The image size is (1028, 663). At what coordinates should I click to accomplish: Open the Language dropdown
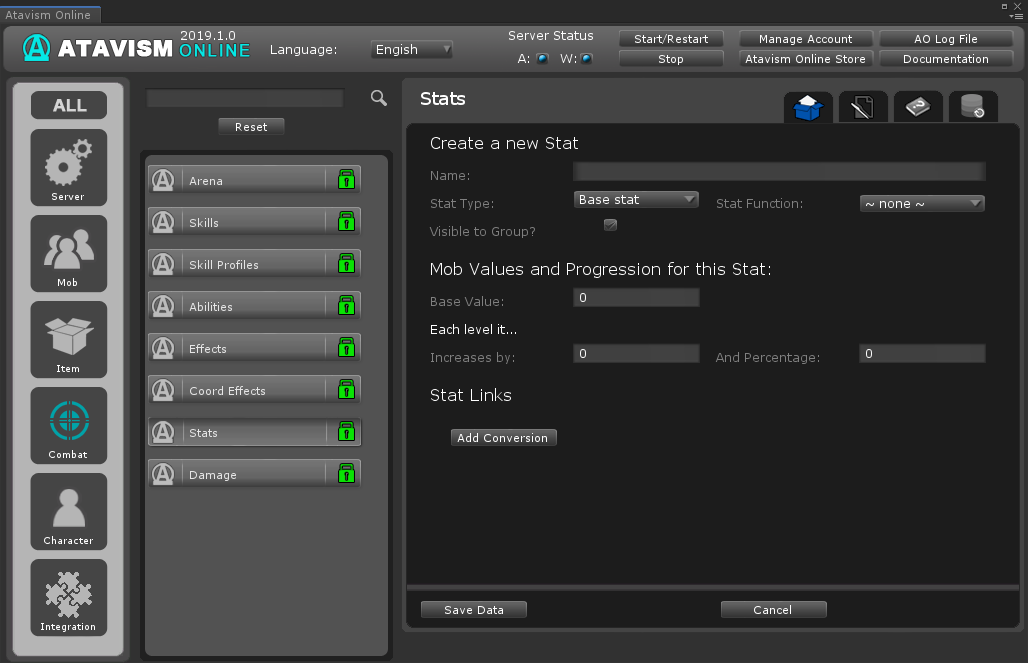(412, 49)
